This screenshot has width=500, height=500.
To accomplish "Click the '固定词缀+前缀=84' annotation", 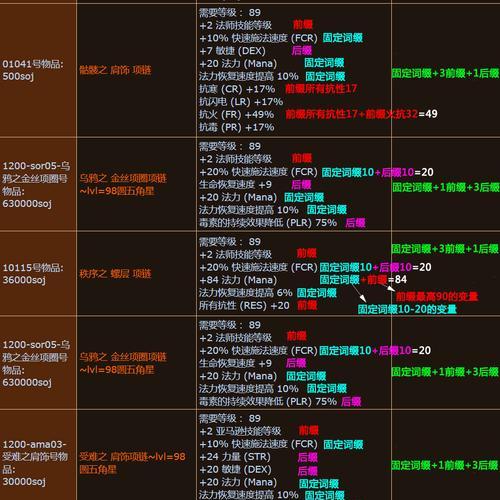I will [x=363, y=279].
